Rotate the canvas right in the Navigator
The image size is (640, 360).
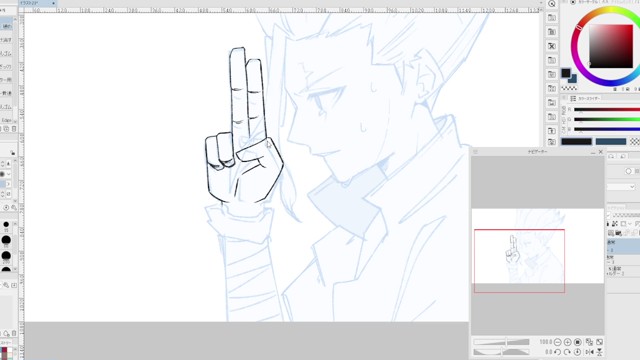[x=567, y=352]
